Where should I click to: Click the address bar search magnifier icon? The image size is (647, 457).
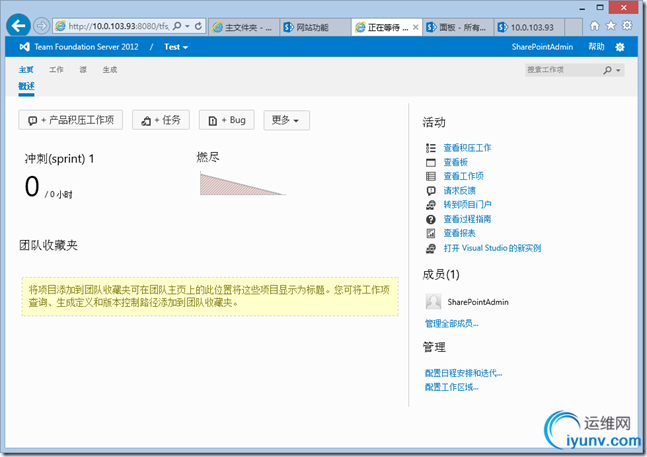pos(177,26)
